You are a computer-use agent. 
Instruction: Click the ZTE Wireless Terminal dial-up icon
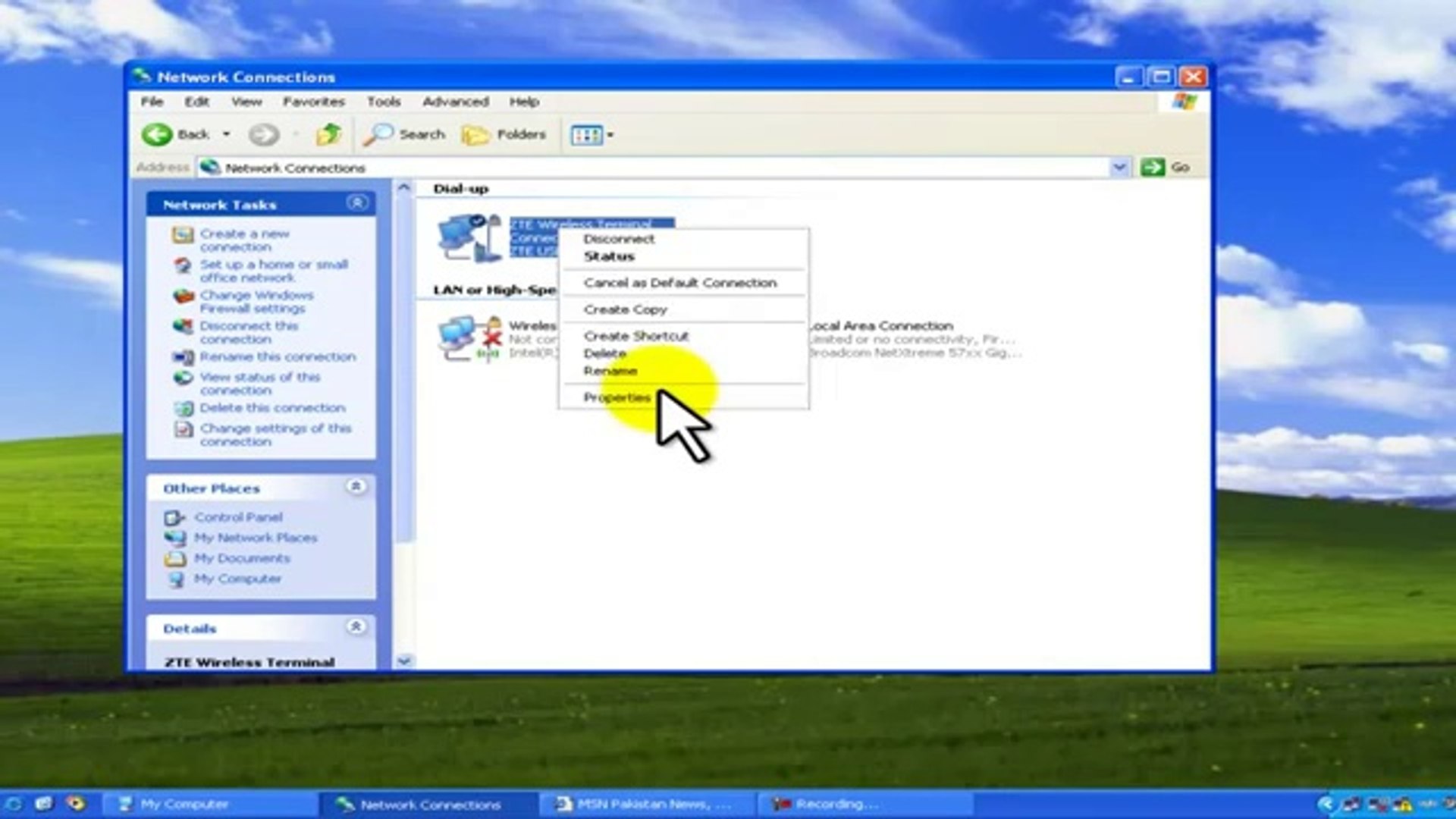click(x=469, y=237)
